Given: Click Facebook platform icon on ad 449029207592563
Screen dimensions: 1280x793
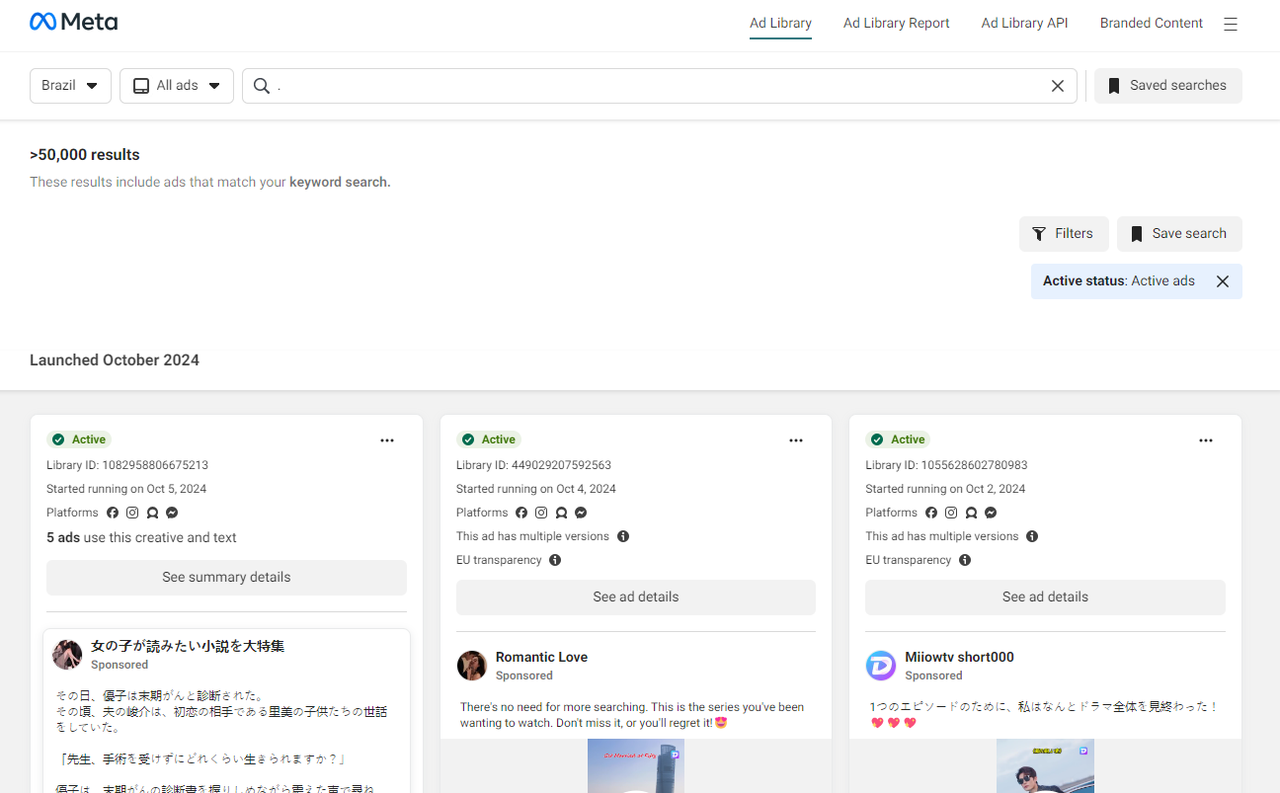Looking at the screenshot, I should point(521,513).
